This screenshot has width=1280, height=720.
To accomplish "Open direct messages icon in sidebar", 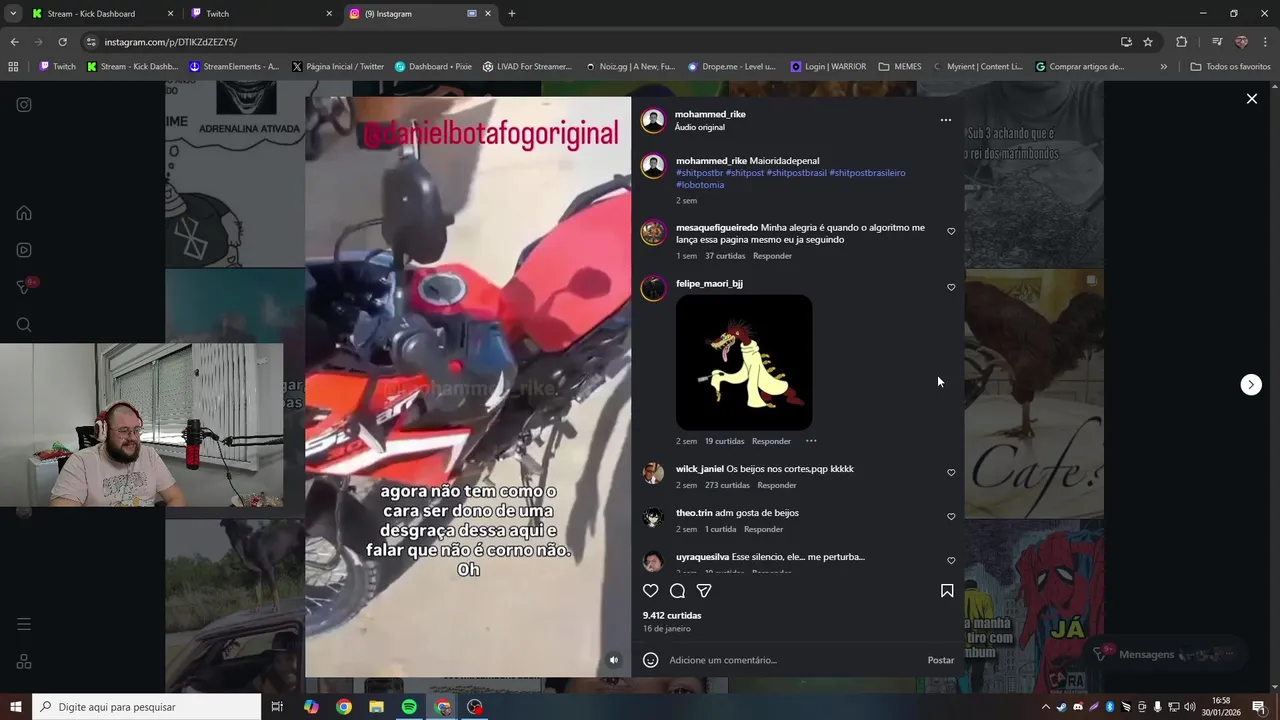I will tap(24, 288).
